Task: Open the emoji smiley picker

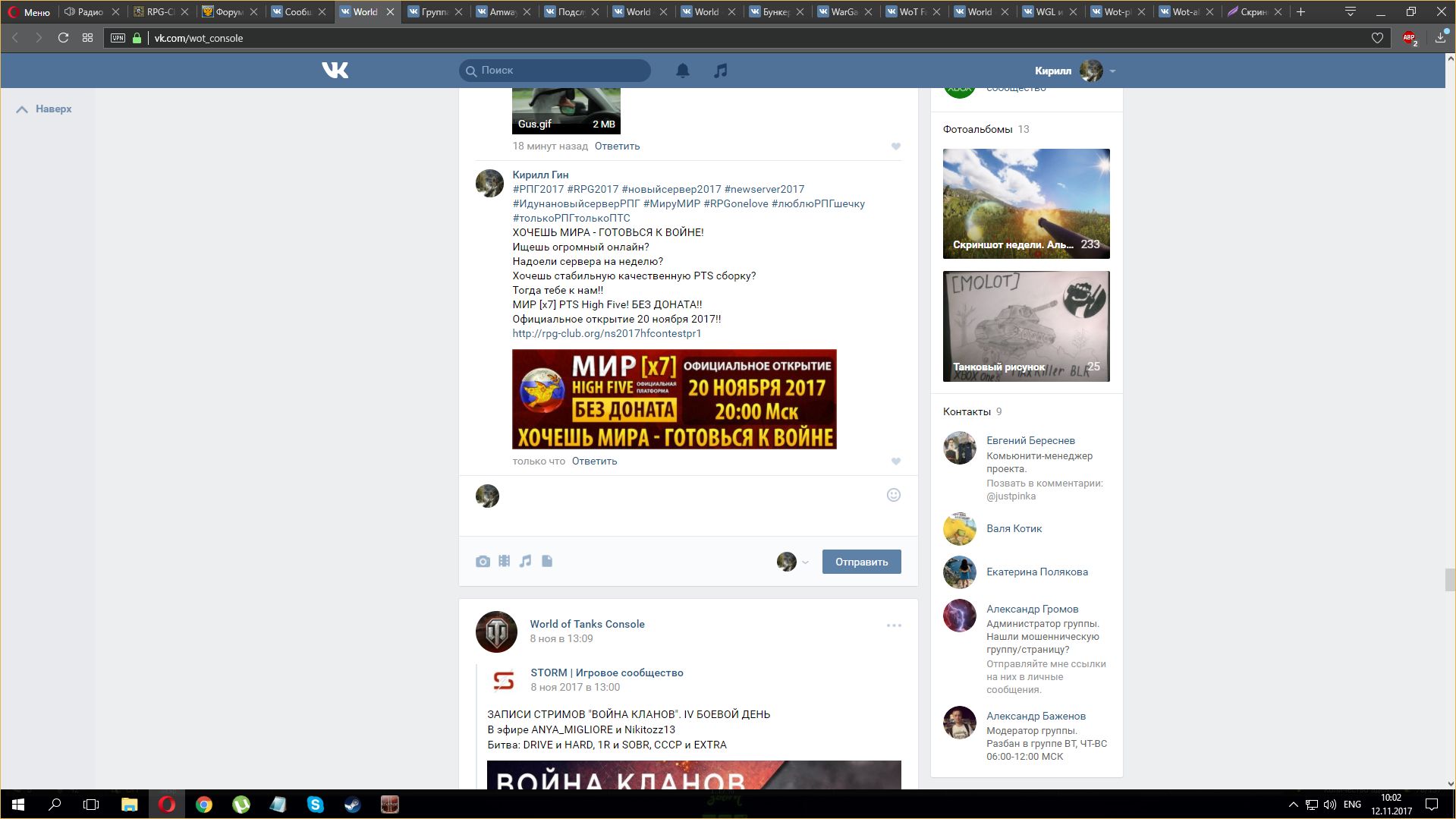Action: tap(894, 495)
